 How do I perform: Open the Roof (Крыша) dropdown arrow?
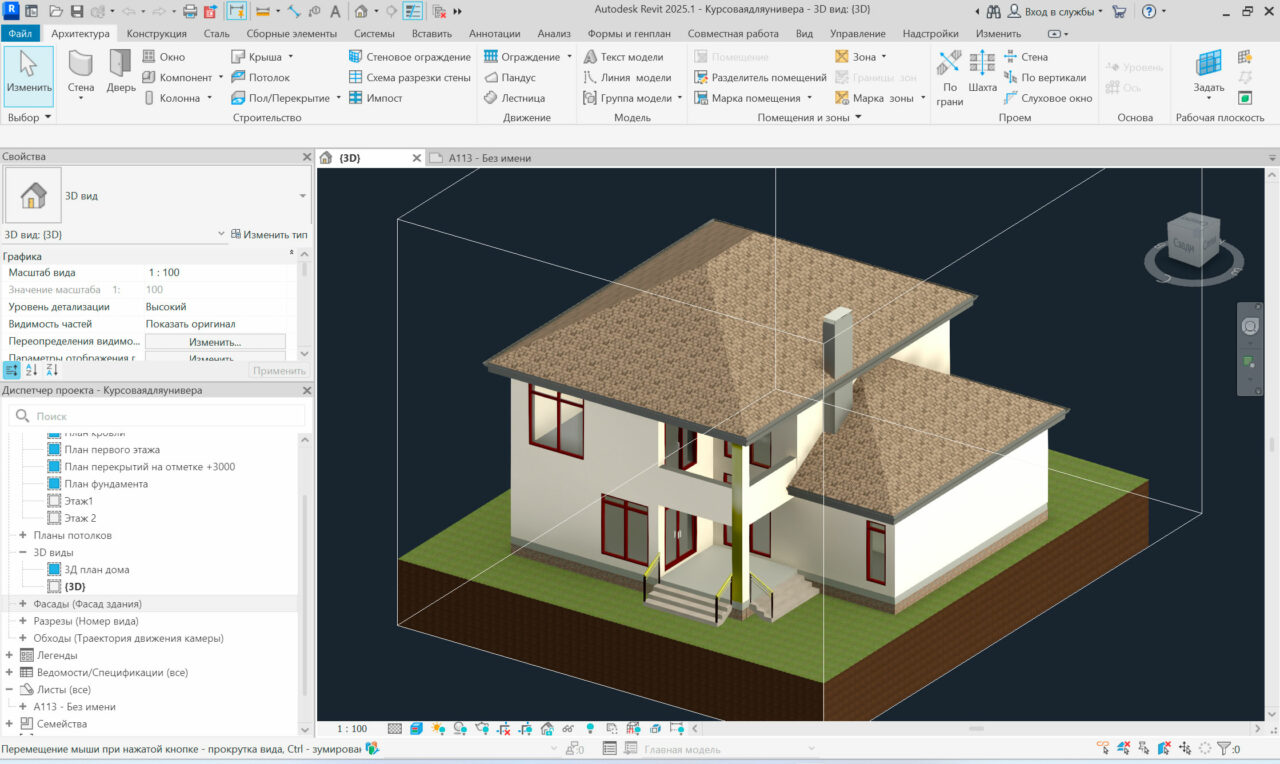click(x=291, y=57)
